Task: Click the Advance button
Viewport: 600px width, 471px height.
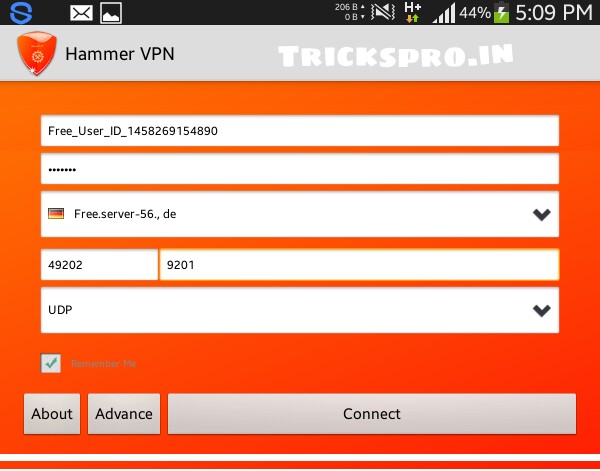Action: click(124, 414)
